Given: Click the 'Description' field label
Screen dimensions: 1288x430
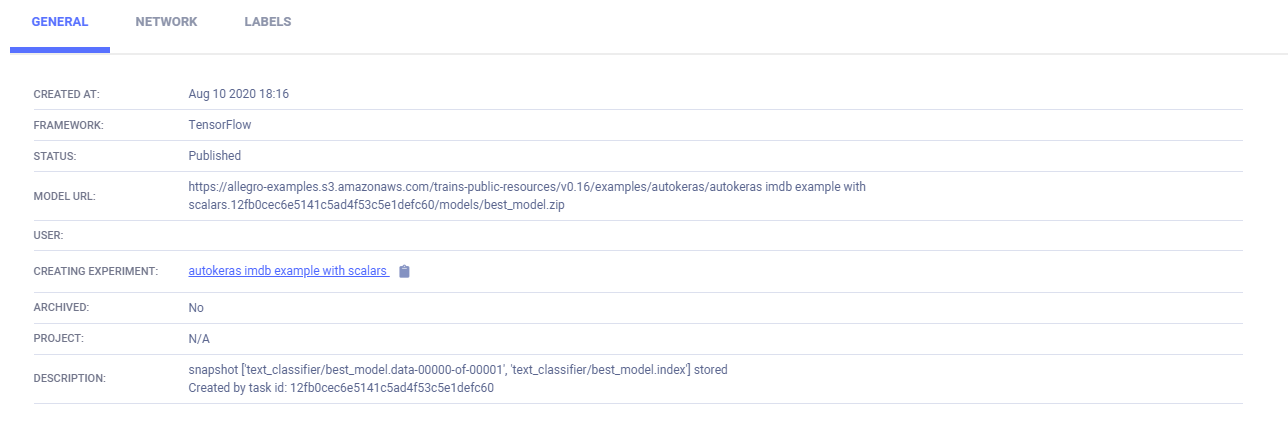Looking at the screenshot, I should point(69,379).
